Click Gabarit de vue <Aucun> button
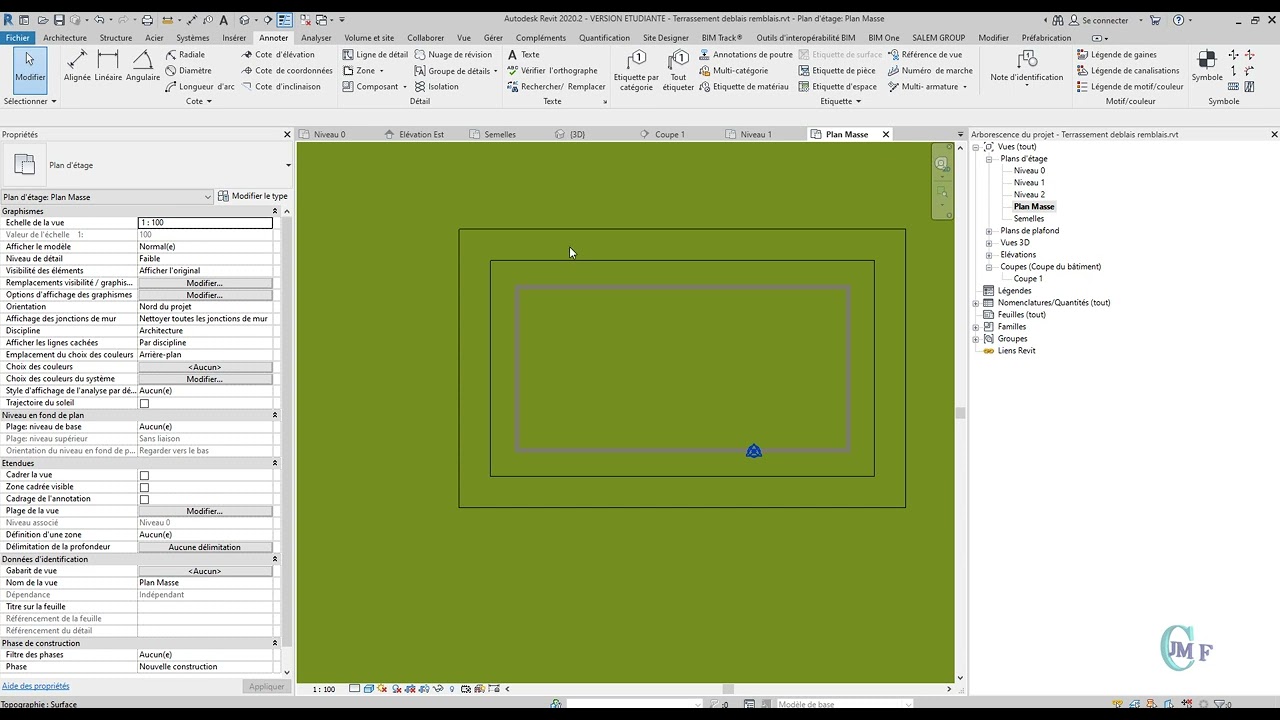Image resolution: width=1280 pixels, height=720 pixels. coord(205,571)
